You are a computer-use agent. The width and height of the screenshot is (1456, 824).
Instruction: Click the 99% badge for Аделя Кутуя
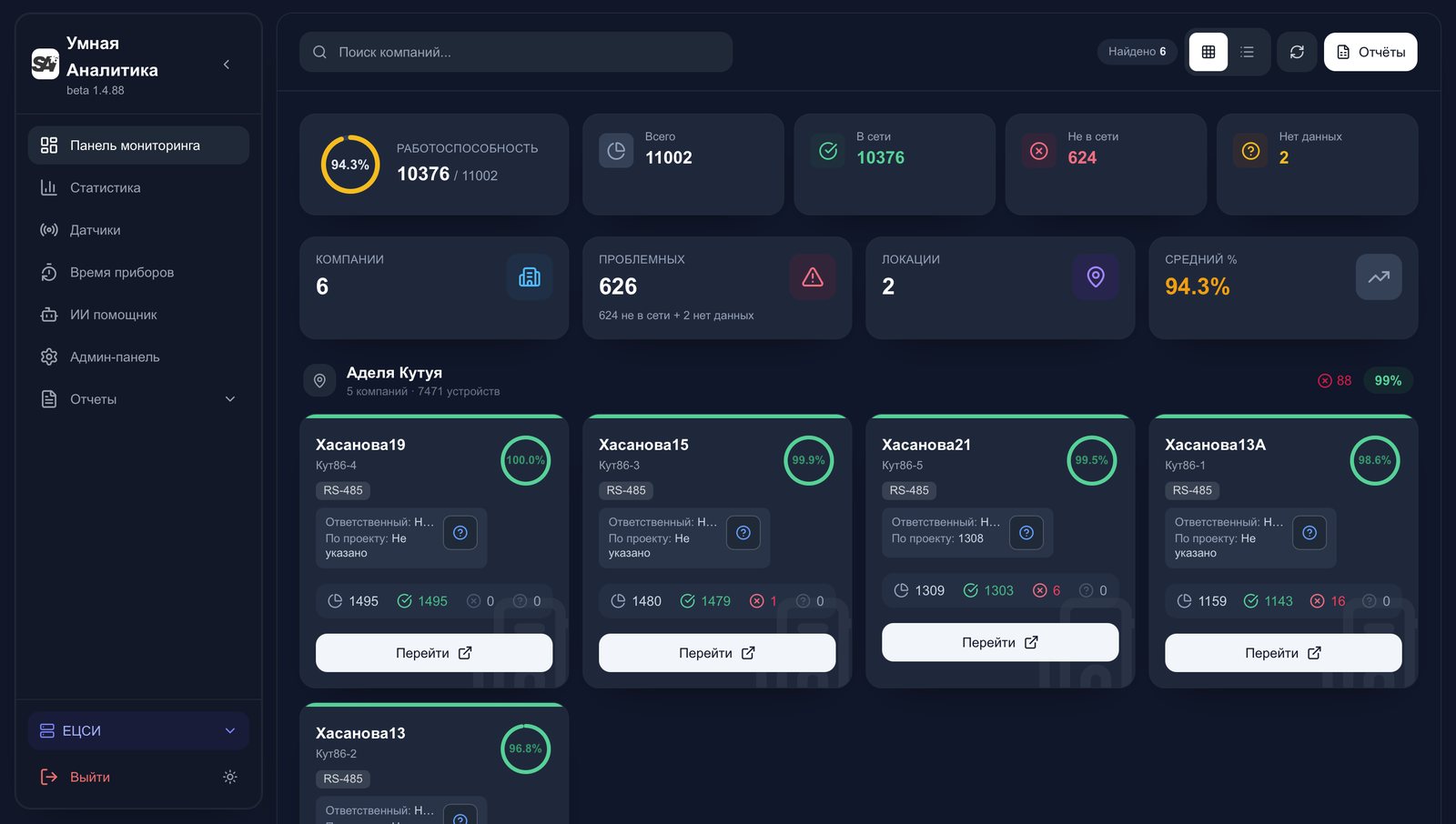pos(1388,381)
